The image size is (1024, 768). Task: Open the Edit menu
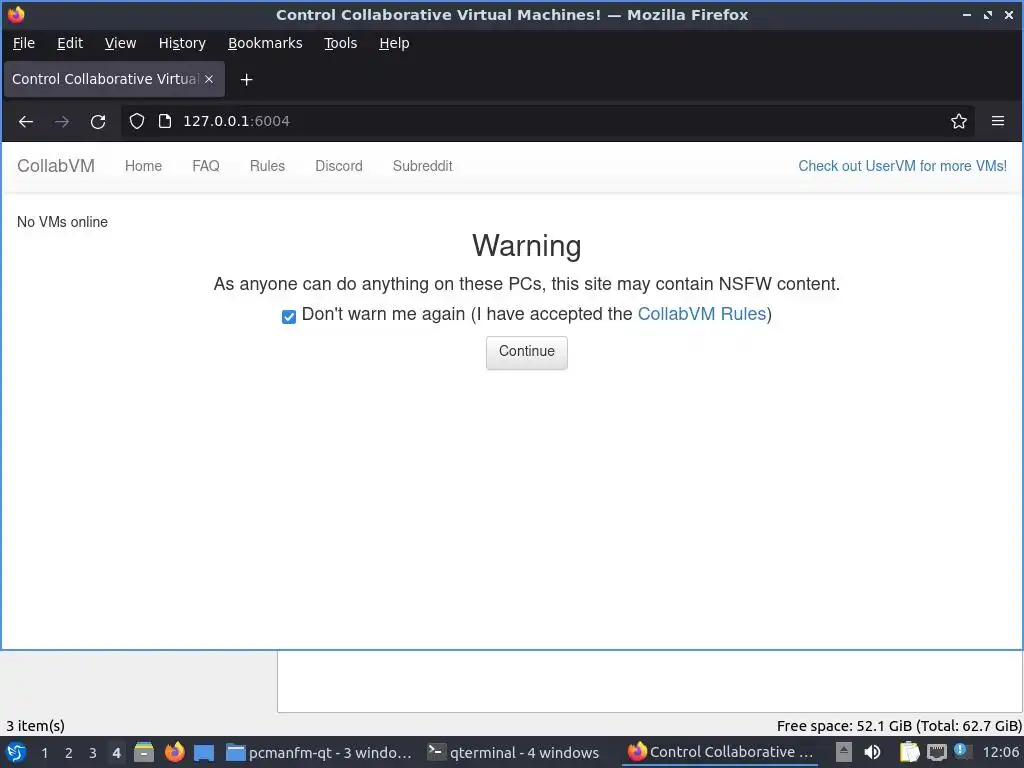(70, 43)
